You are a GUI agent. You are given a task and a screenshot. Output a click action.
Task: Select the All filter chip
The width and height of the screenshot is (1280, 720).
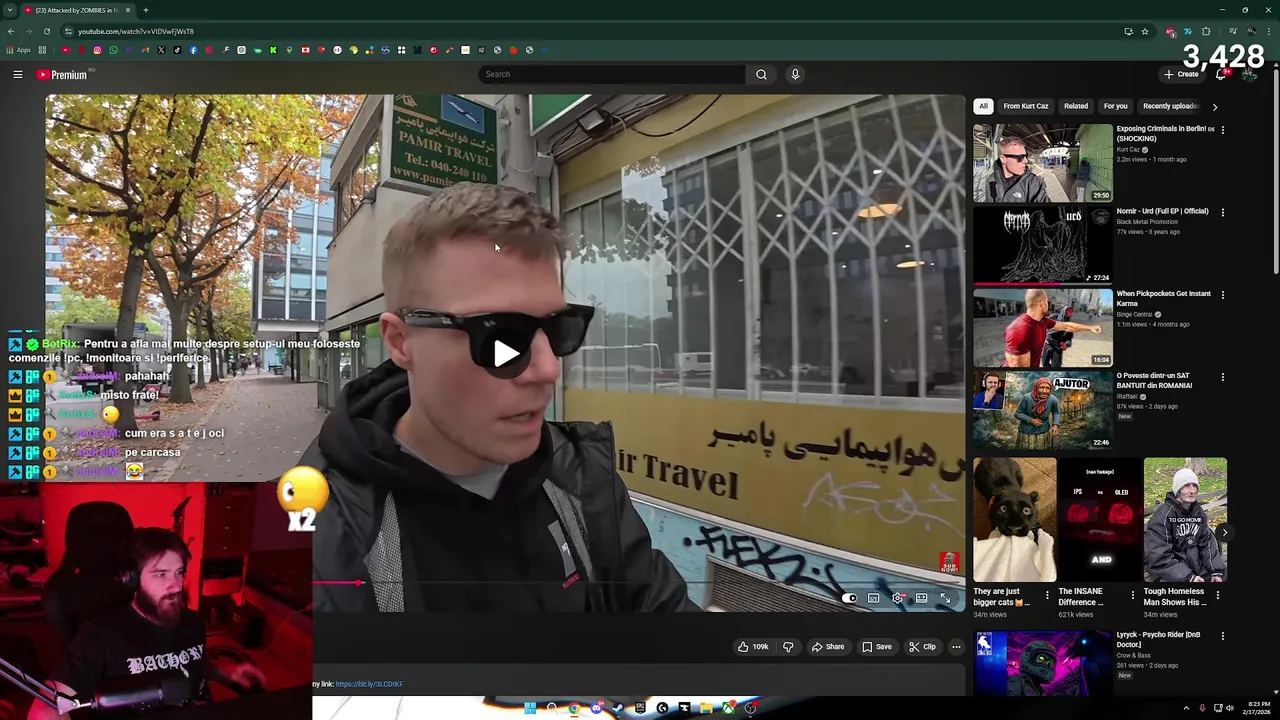tap(983, 106)
